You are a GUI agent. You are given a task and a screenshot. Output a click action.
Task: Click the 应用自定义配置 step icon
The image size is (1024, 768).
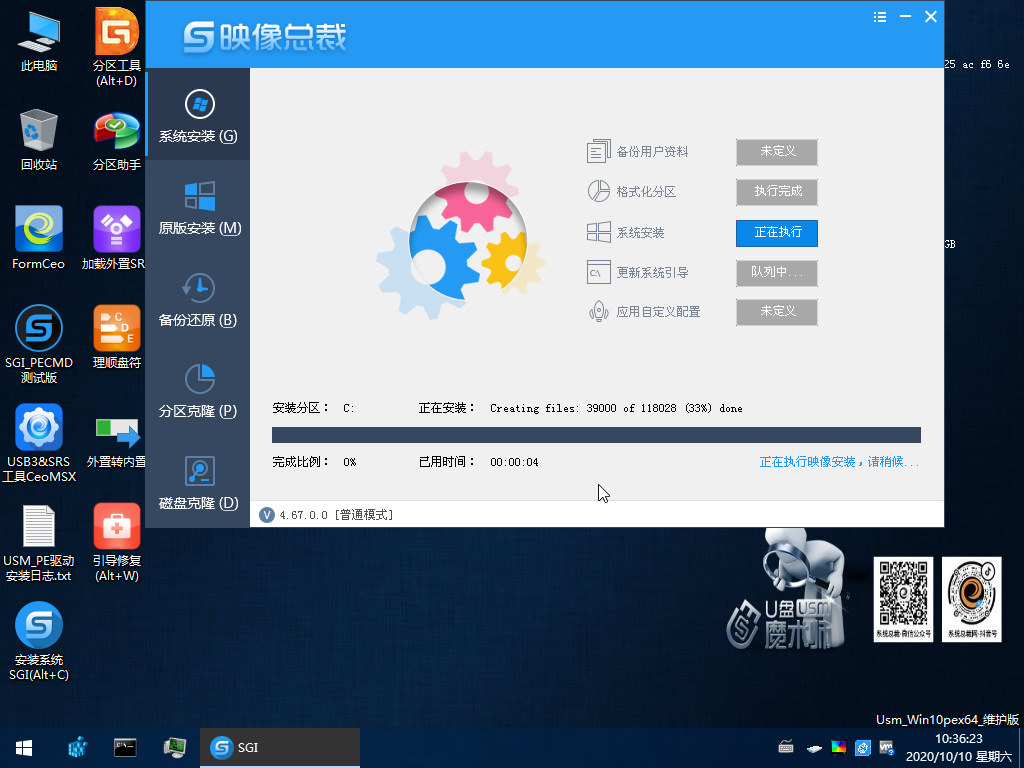click(x=599, y=311)
